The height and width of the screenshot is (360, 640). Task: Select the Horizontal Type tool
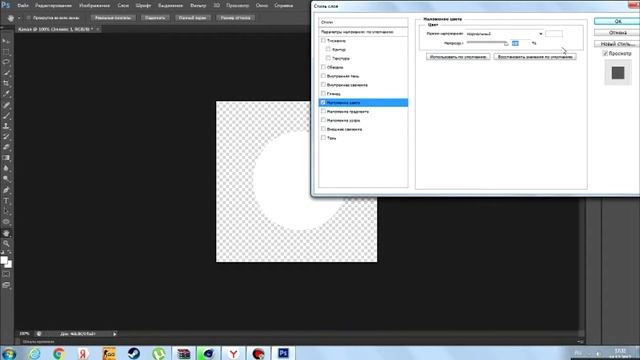(6, 201)
